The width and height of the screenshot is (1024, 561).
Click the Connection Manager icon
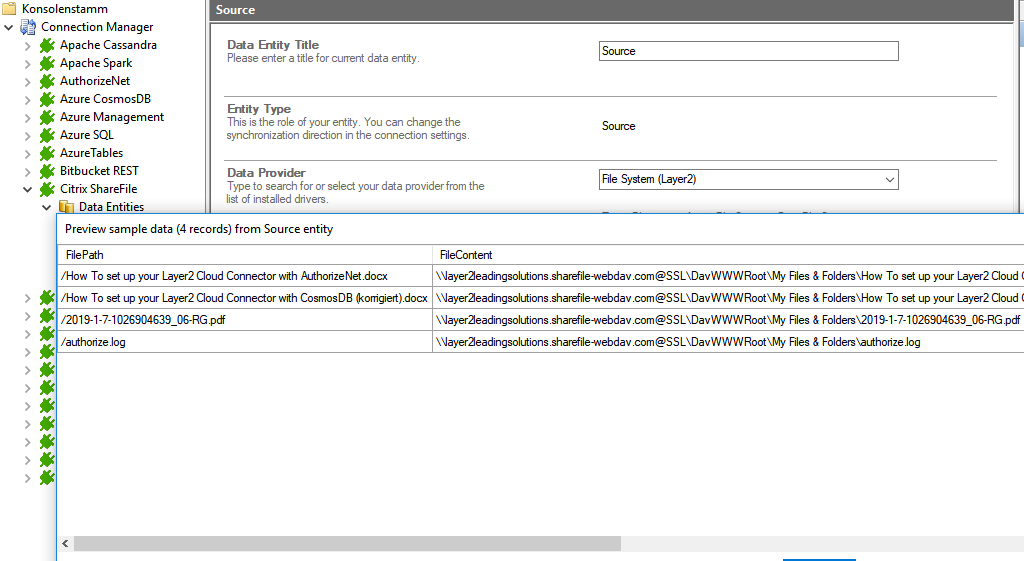[28, 27]
